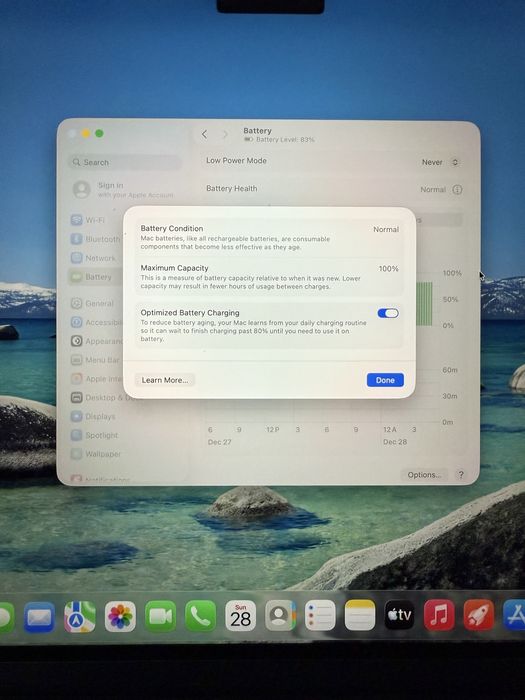Screen dimensions: 525x700
Task: Open Maps from the Dock
Action: (x=79, y=617)
